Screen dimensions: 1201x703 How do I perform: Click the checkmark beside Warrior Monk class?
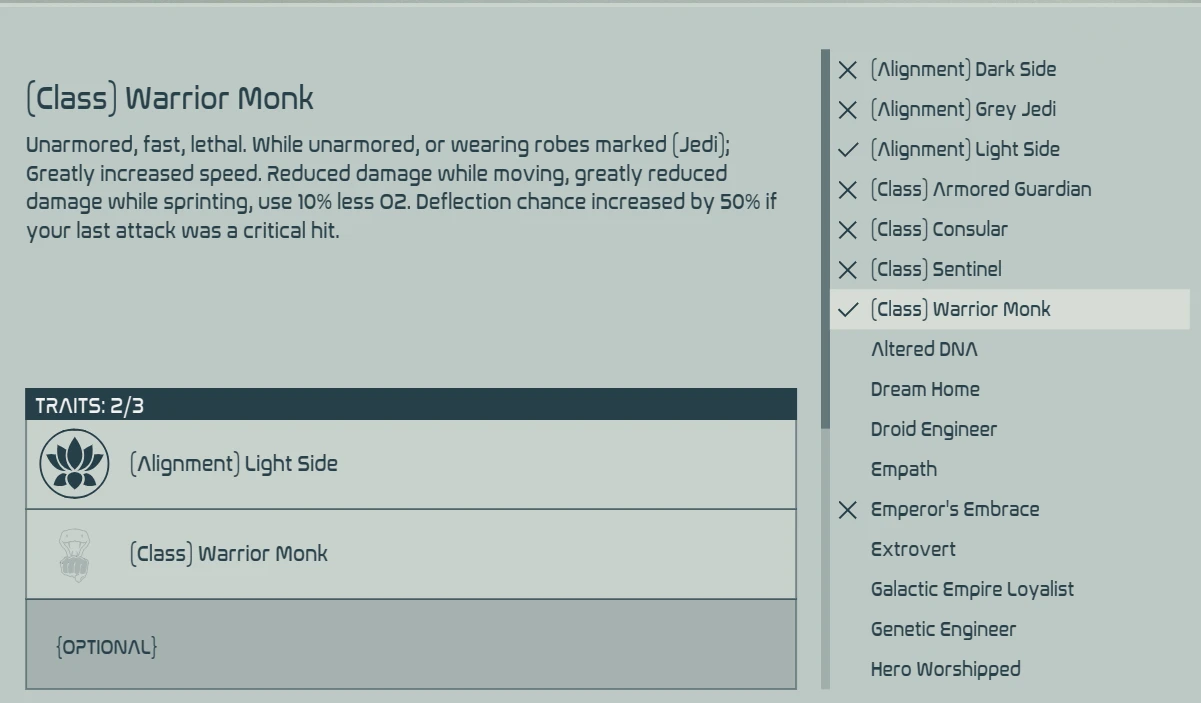(x=848, y=310)
